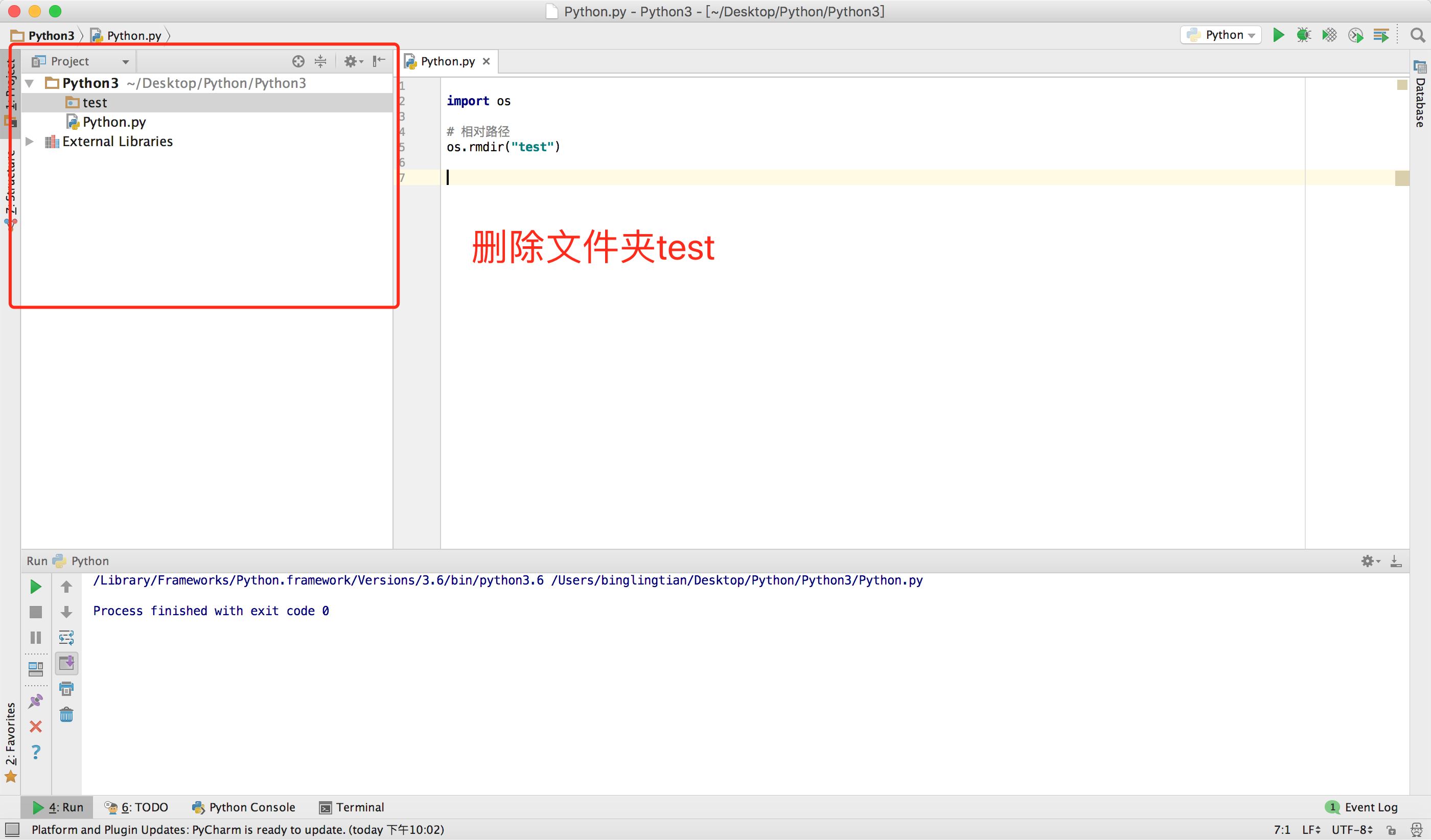This screenshot has height=840, width=1431.
Task: Click the Clear All trash icon in Run console
Action: (x=66, y=715)
